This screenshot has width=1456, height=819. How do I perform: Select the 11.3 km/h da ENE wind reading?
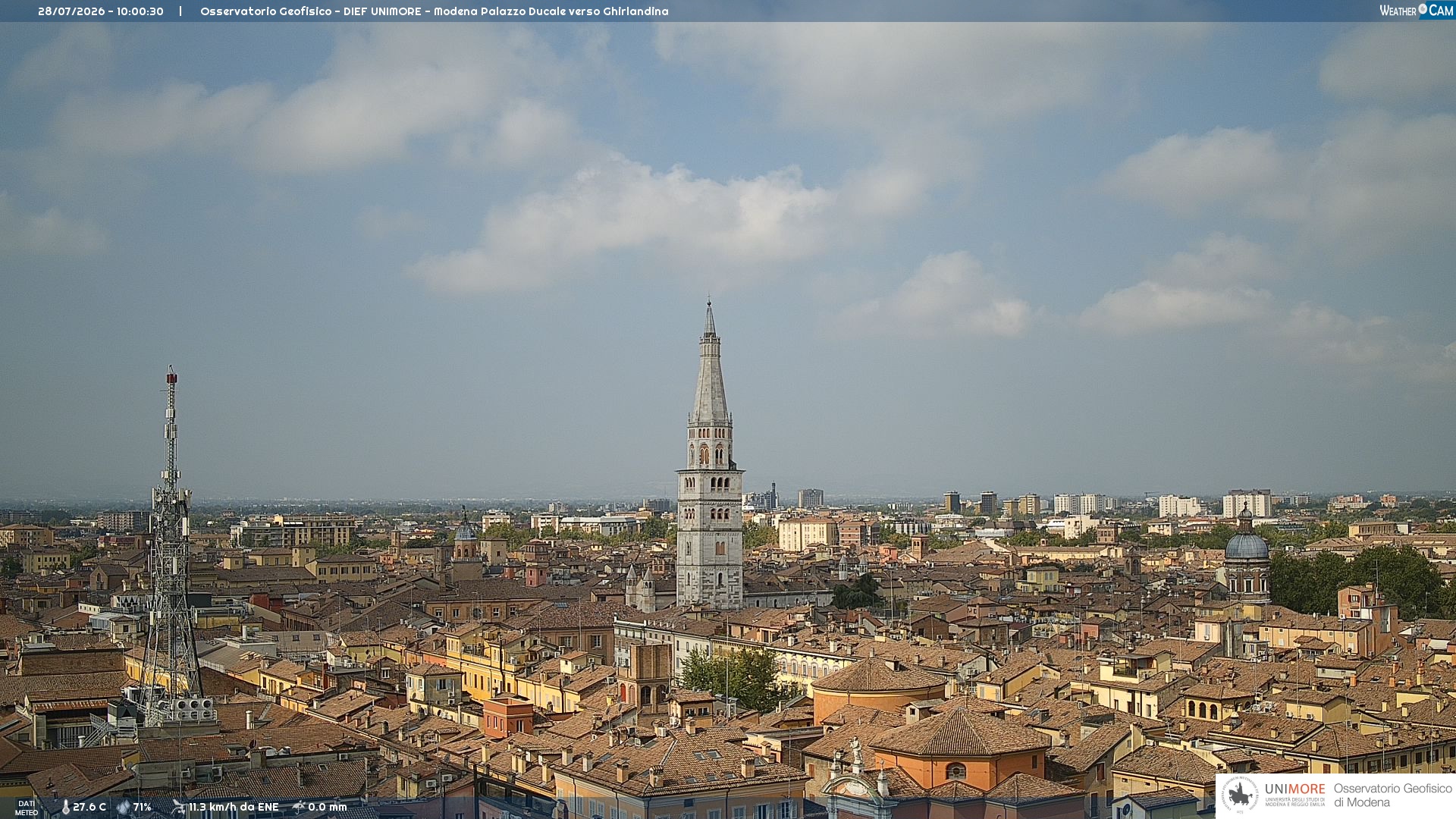click(x=234, y=808)
